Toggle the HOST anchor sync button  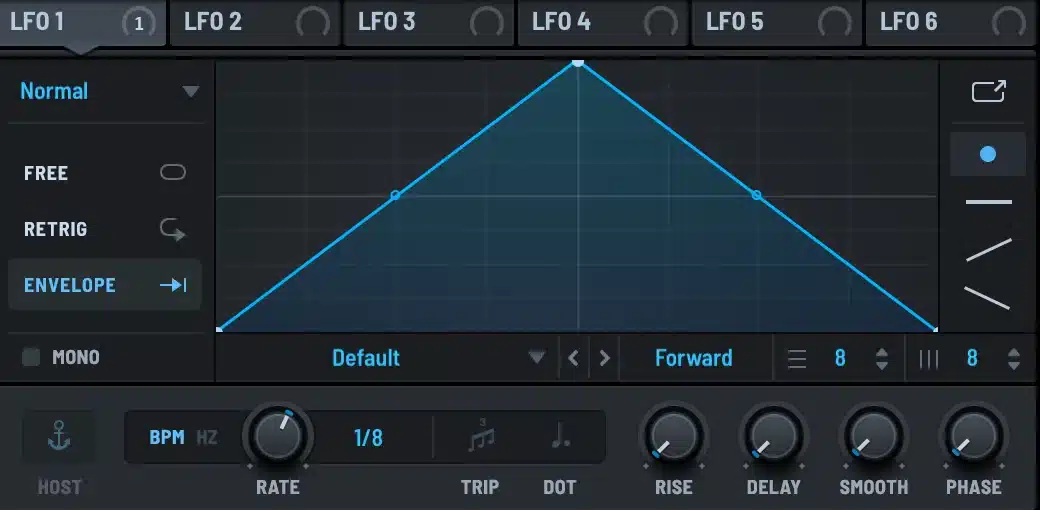59,437
